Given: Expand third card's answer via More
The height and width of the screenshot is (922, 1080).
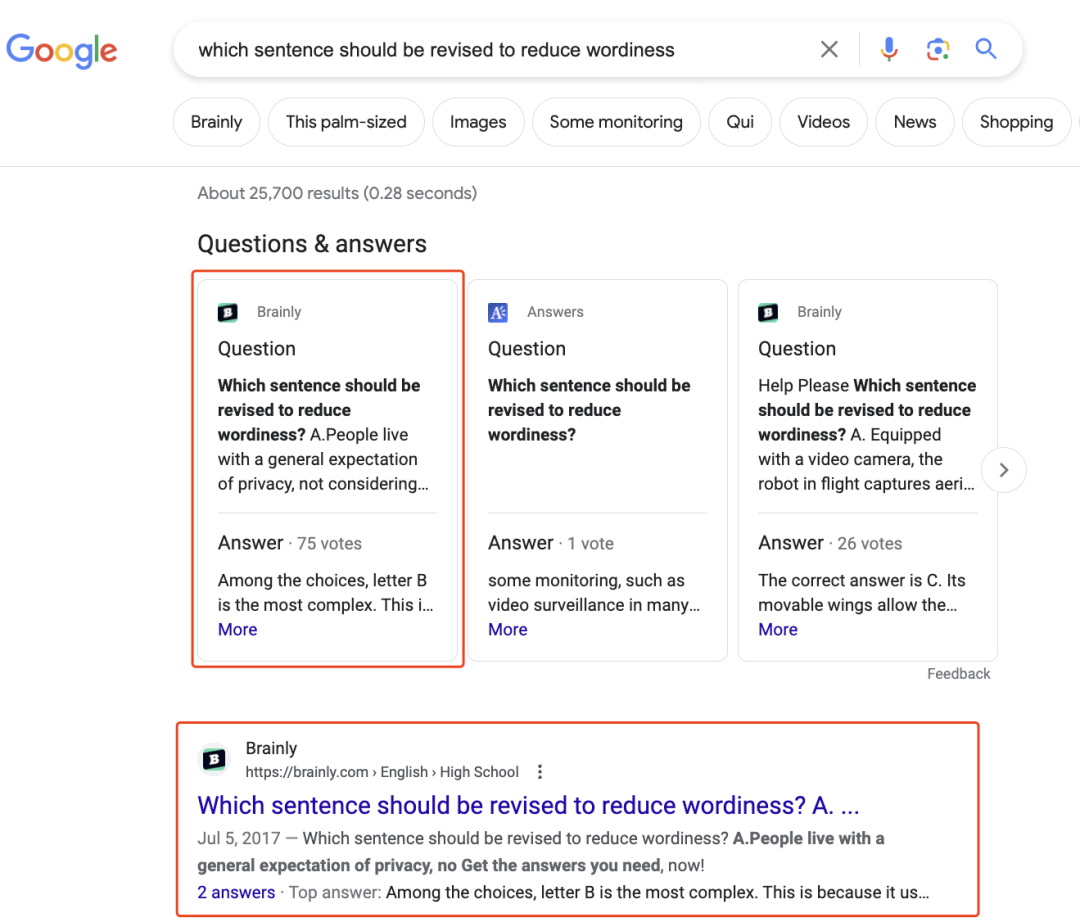Looking at the screenshot, I should pyautogui.click(x=777, y=629).
